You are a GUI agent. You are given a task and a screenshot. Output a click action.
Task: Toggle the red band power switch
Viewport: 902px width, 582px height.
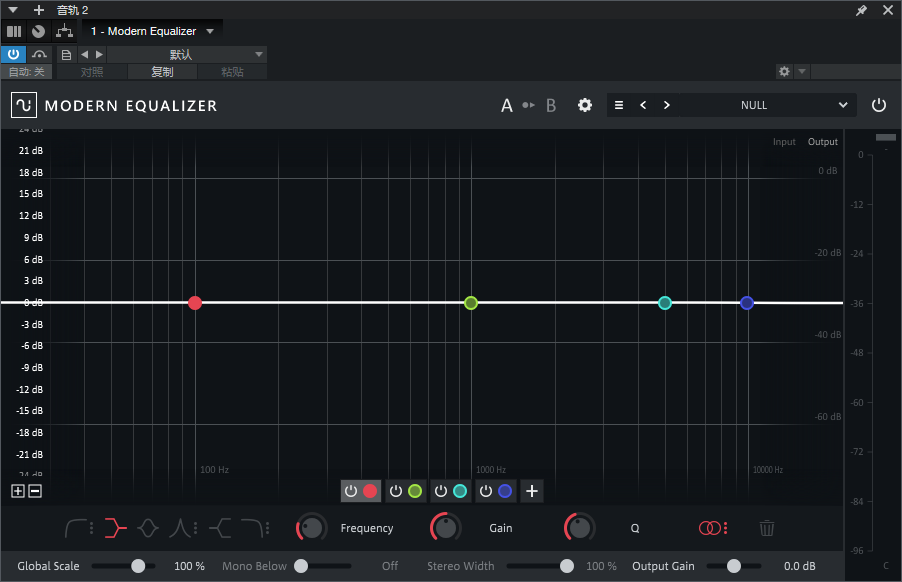point(351,491)
